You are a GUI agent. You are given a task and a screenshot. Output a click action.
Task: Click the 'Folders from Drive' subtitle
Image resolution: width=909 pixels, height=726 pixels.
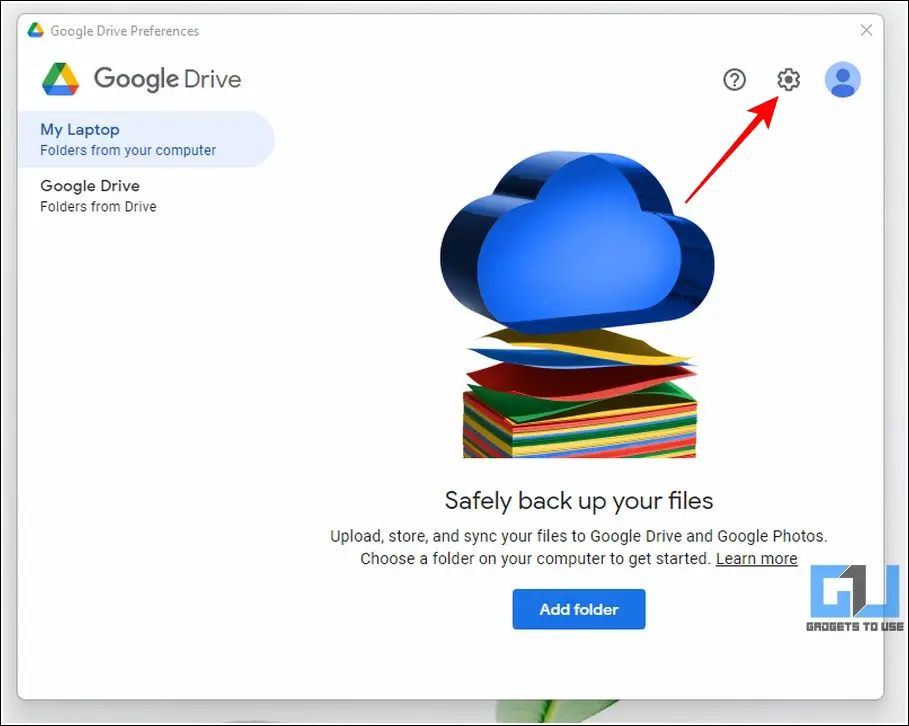click(x=98, y=206)
